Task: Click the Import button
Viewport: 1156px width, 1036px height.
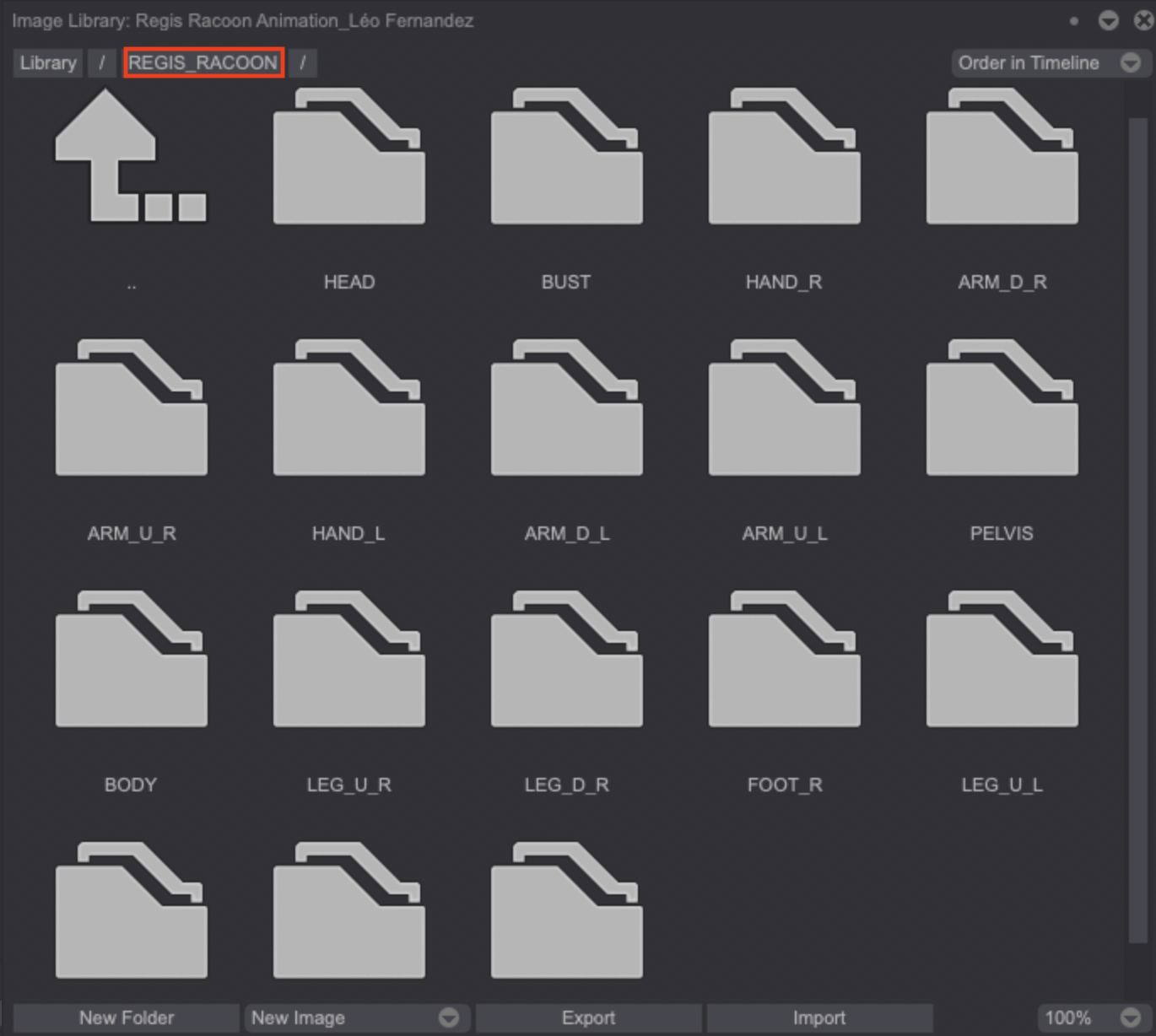Action: 818,1017
